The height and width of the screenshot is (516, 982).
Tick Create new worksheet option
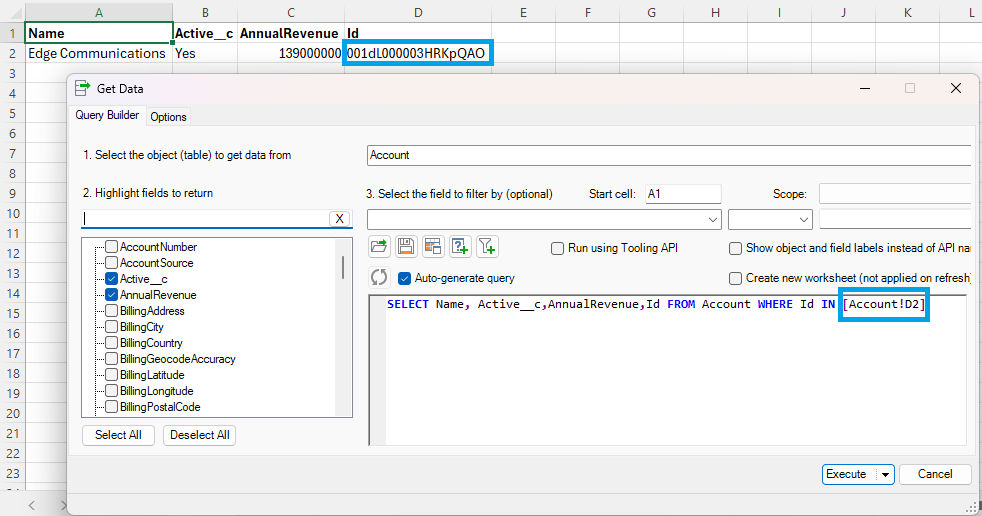[736, 278]
